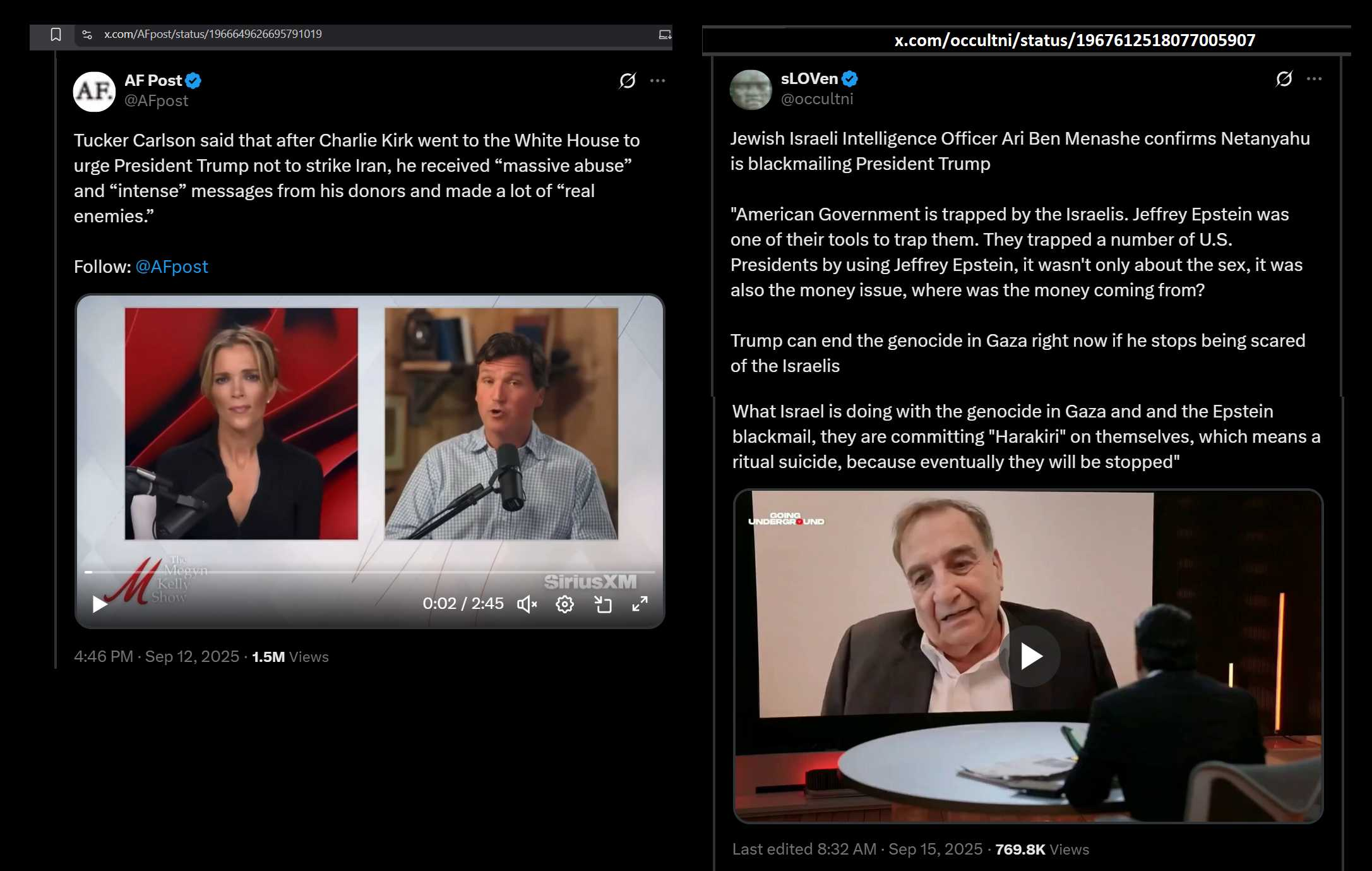
Task: Follow the @AFpost mention link in tweet
Action: pyautogui.click(x=172, y=267)
